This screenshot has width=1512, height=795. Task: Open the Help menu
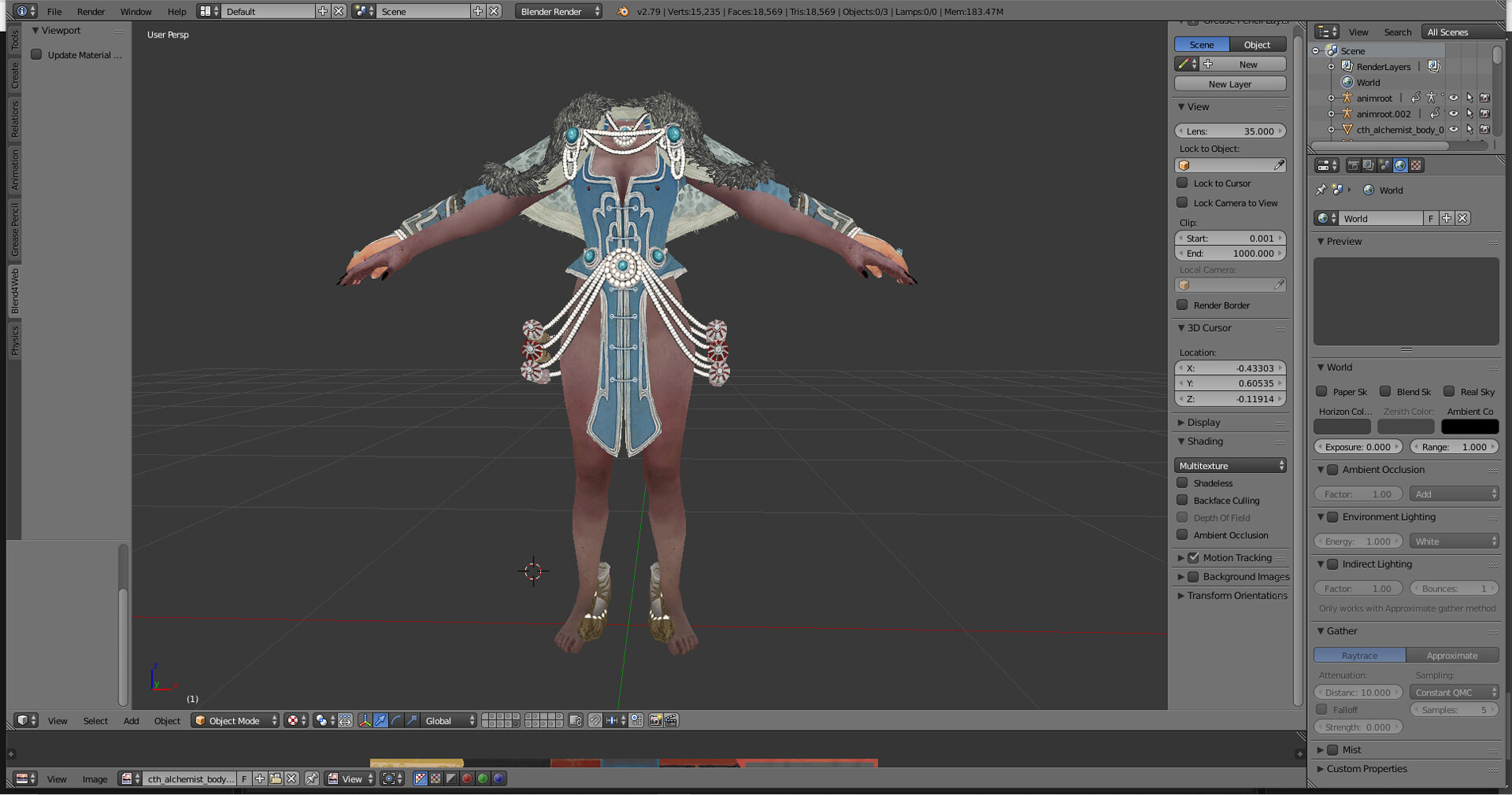[177, 11]
